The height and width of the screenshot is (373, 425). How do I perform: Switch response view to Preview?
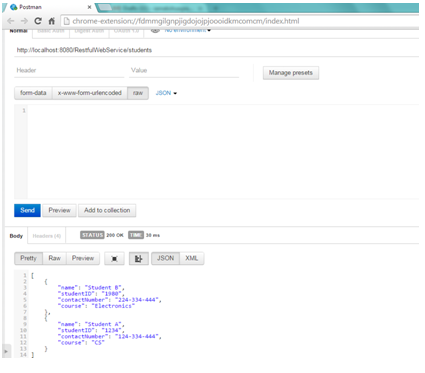tap(83, 258)
